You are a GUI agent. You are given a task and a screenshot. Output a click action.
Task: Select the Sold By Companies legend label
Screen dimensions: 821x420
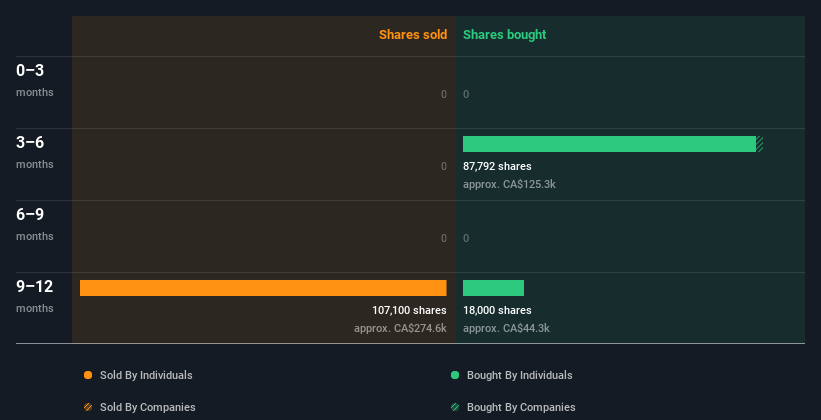[148, 407]
